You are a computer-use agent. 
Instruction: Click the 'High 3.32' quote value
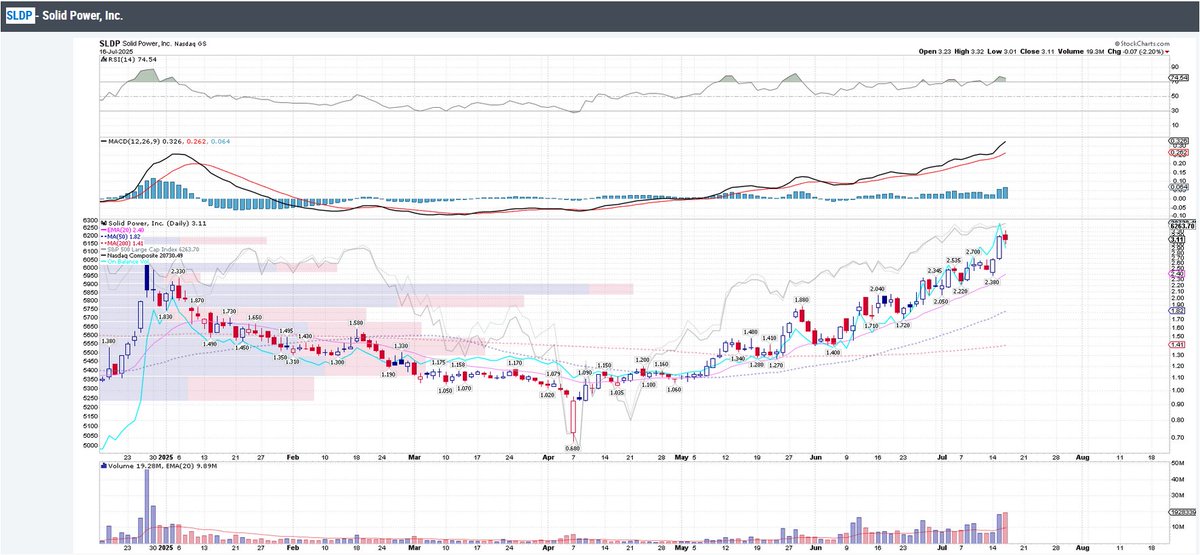click(x=968, y=51)
